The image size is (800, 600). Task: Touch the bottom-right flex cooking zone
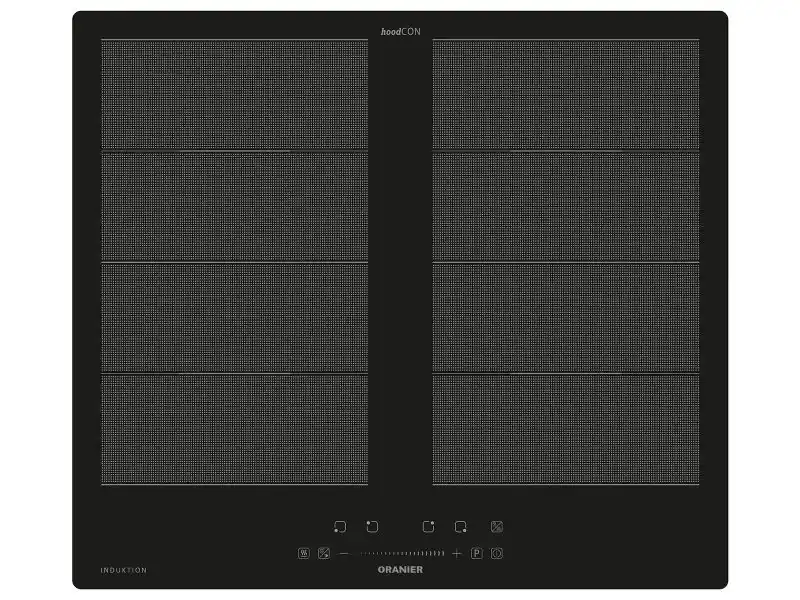[x=566, y=430]
